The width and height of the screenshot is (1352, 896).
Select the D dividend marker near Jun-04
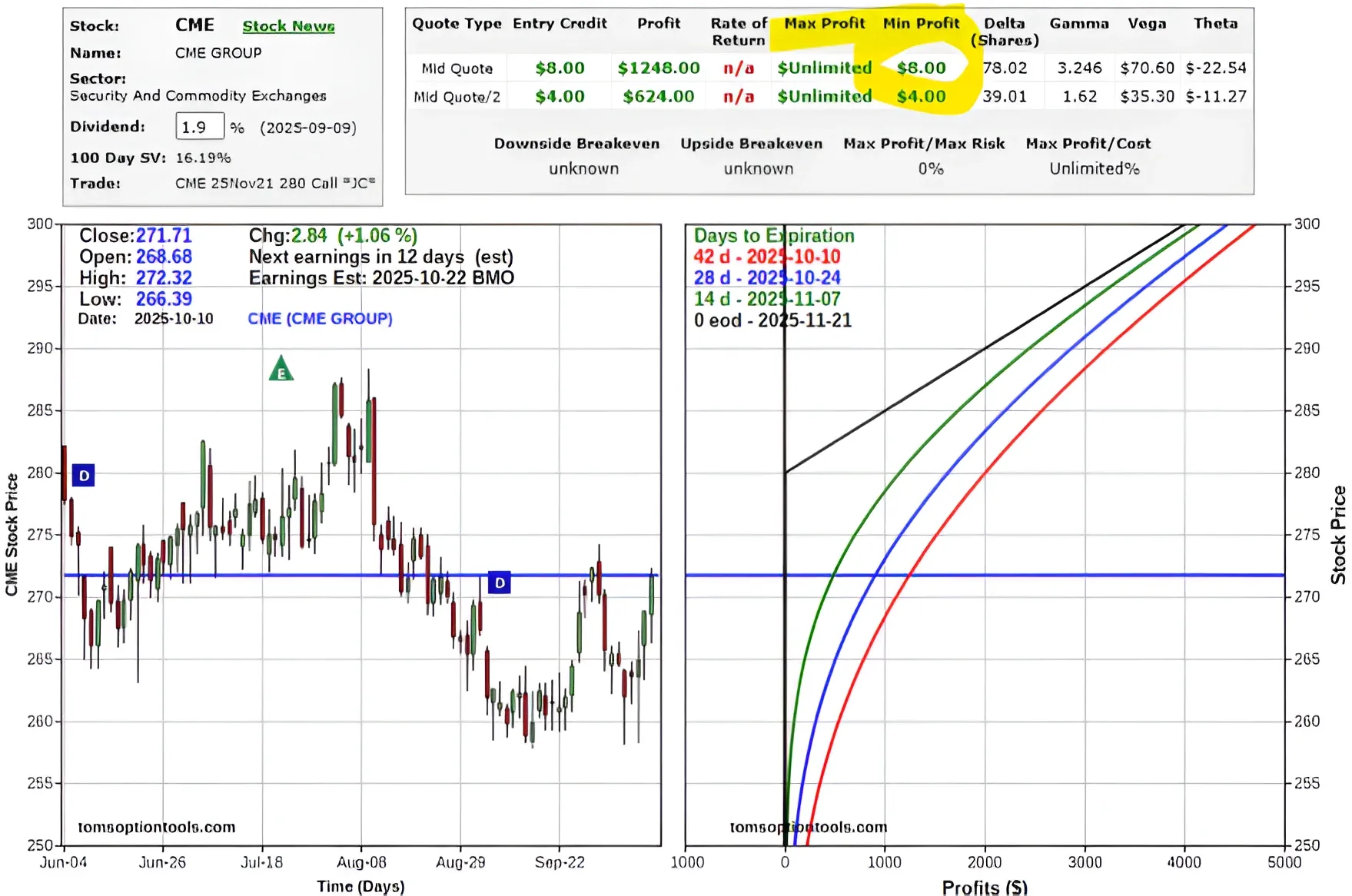pos(84,476)
